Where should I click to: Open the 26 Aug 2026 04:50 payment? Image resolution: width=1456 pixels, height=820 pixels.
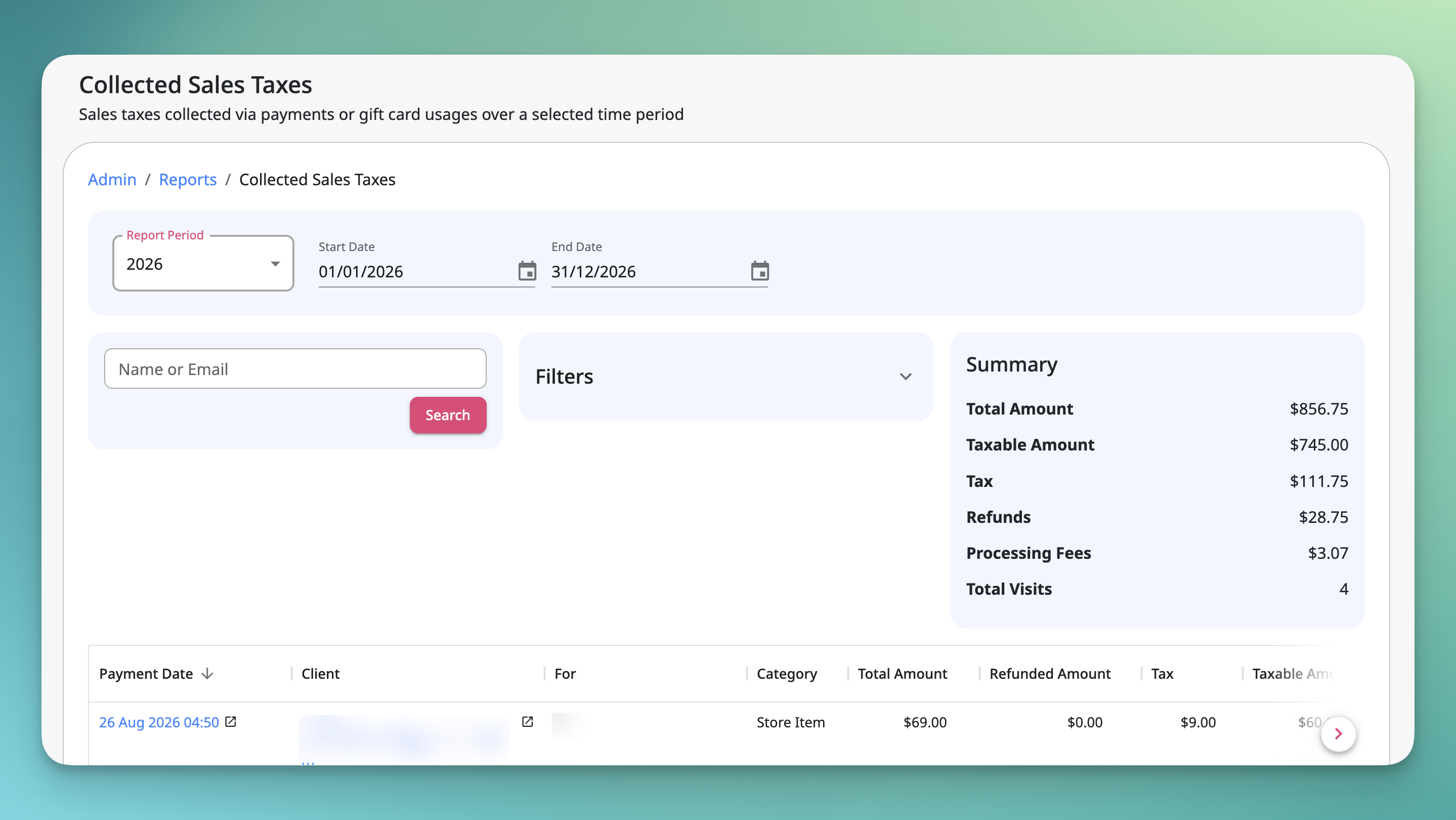tap(159, 722)
